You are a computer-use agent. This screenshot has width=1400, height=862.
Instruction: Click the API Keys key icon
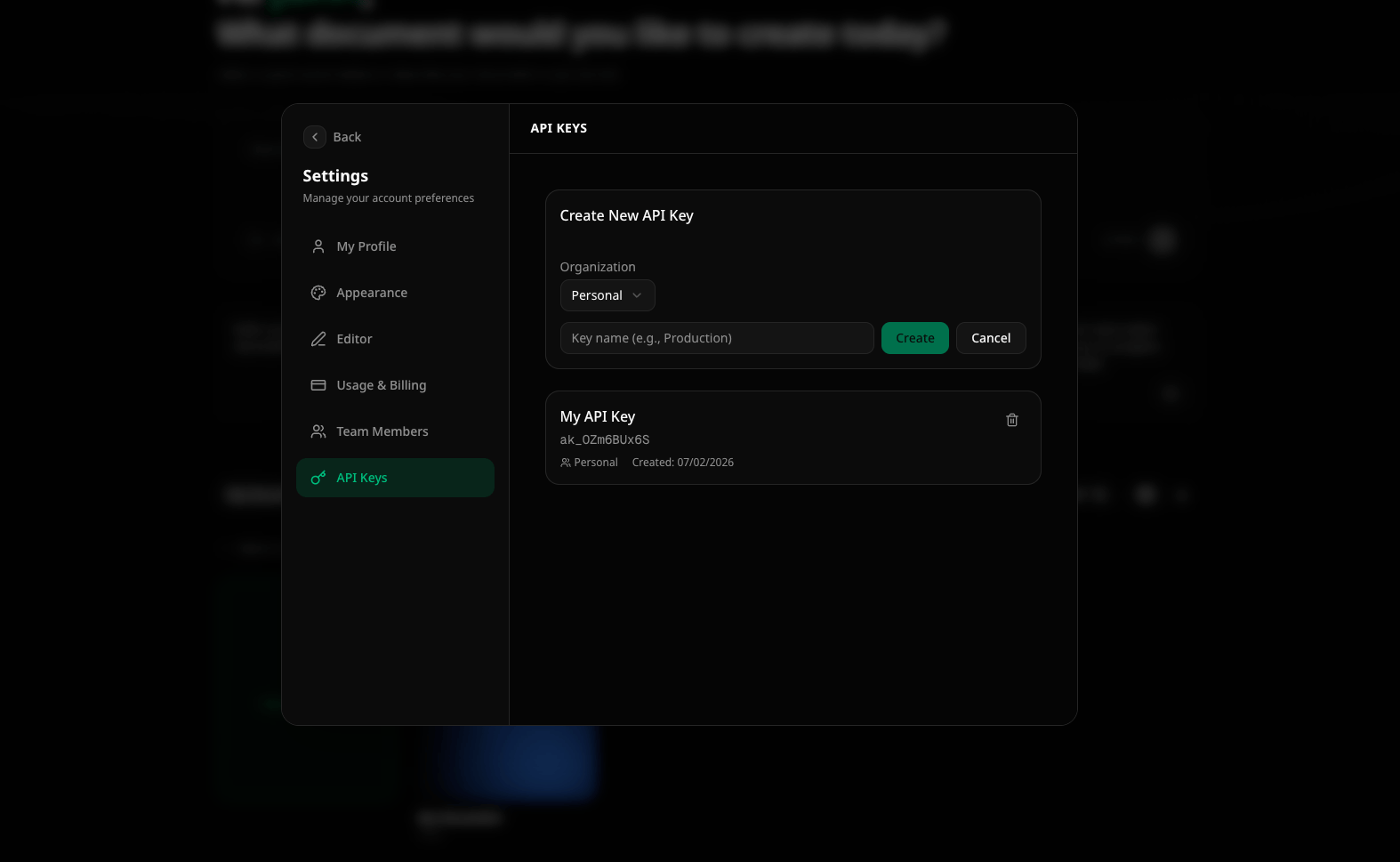tap(318, 478)
